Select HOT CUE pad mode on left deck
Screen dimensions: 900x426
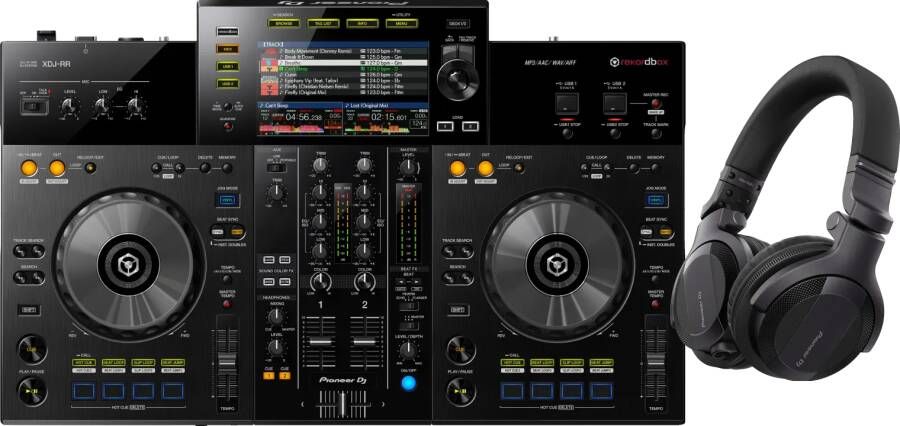pyautogui.click(x=84, y=363)
